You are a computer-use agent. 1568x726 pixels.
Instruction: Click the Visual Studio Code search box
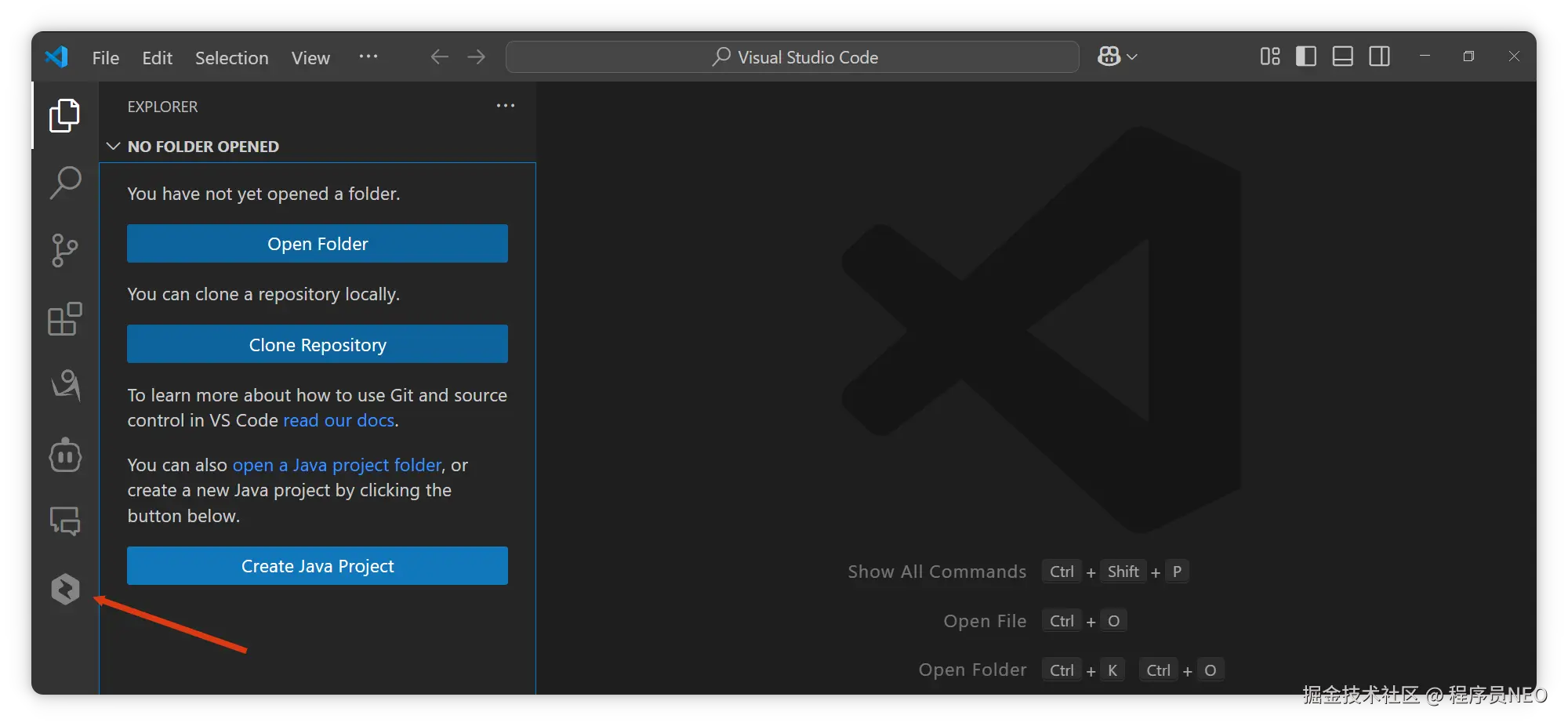pos(793,56)
